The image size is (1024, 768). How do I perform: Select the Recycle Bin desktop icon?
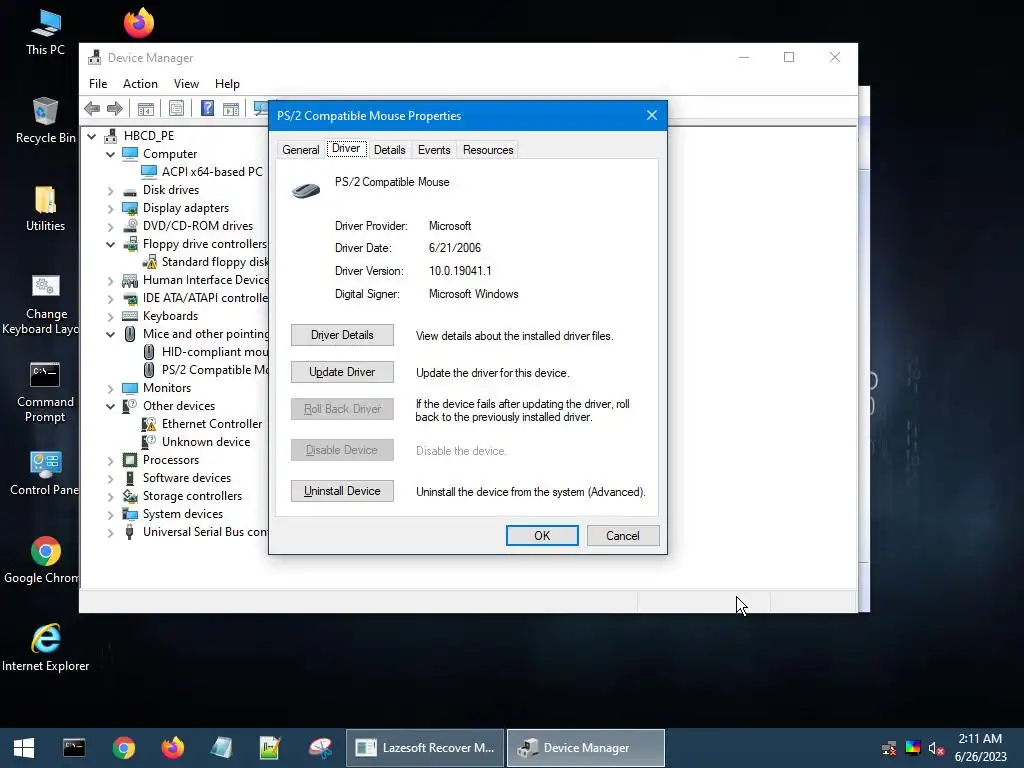point(45,121)
